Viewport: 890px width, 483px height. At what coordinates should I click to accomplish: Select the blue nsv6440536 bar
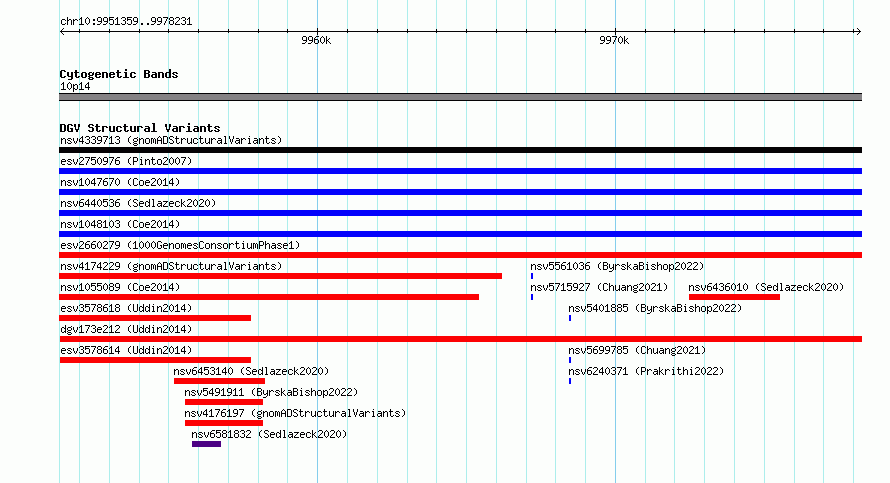coord(460,213)
